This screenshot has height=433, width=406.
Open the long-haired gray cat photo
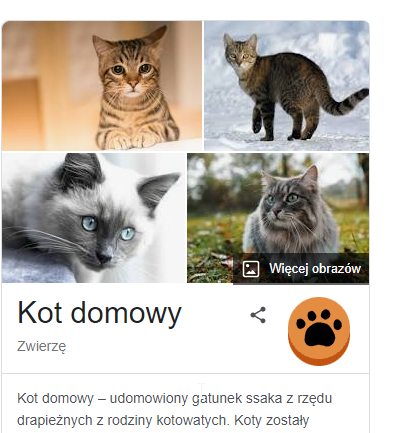click(278, 203)
